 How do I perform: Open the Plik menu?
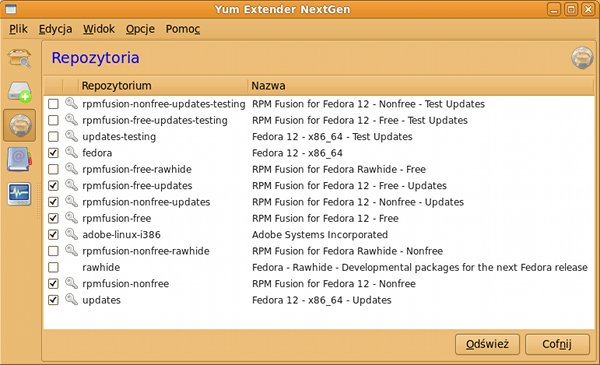pos(18,29)
